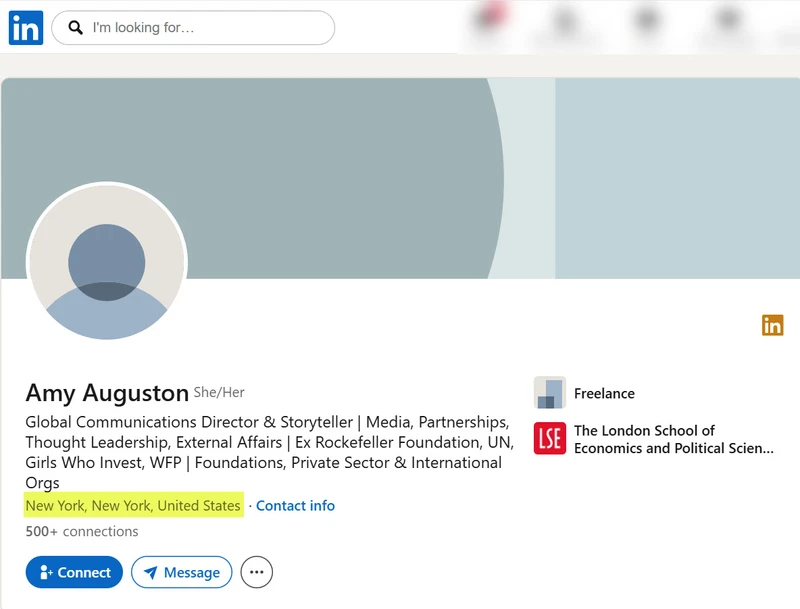
Task: Select the name Amy Auguston
Action: pos(107,393)
